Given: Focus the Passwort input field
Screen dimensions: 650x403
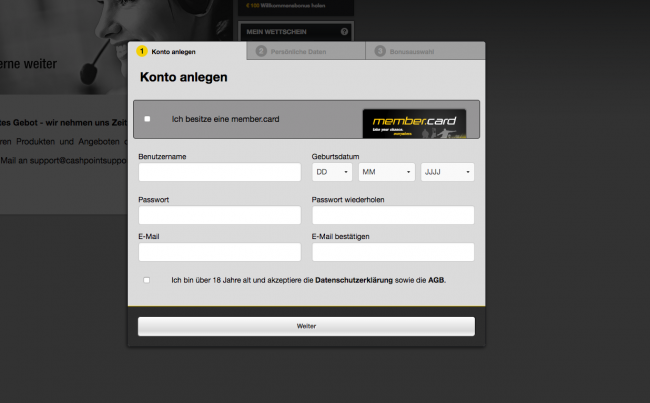Looking at the screenshot, I should tap(219, 215).
